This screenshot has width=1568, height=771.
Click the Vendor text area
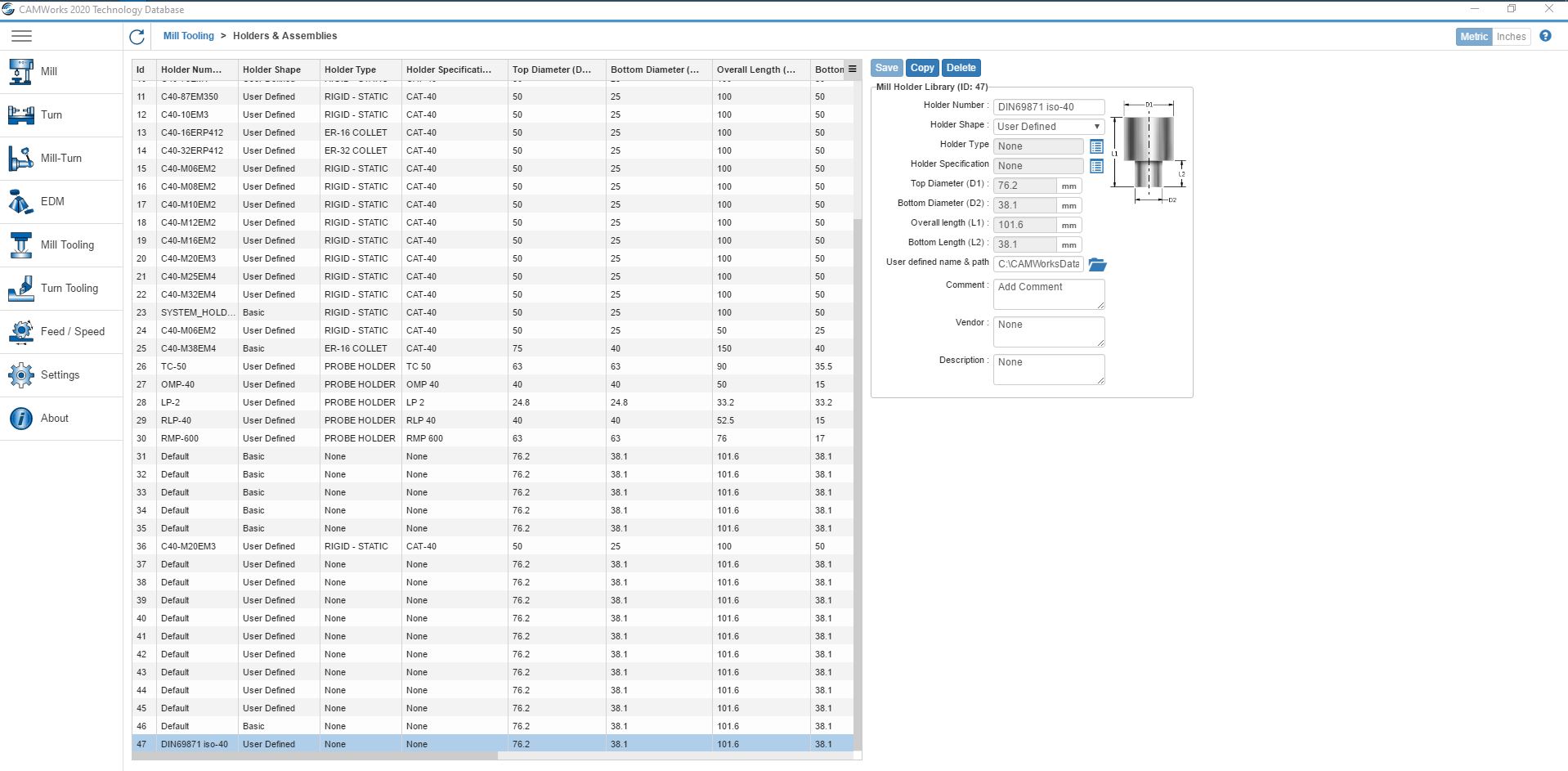coord(1049,332)
